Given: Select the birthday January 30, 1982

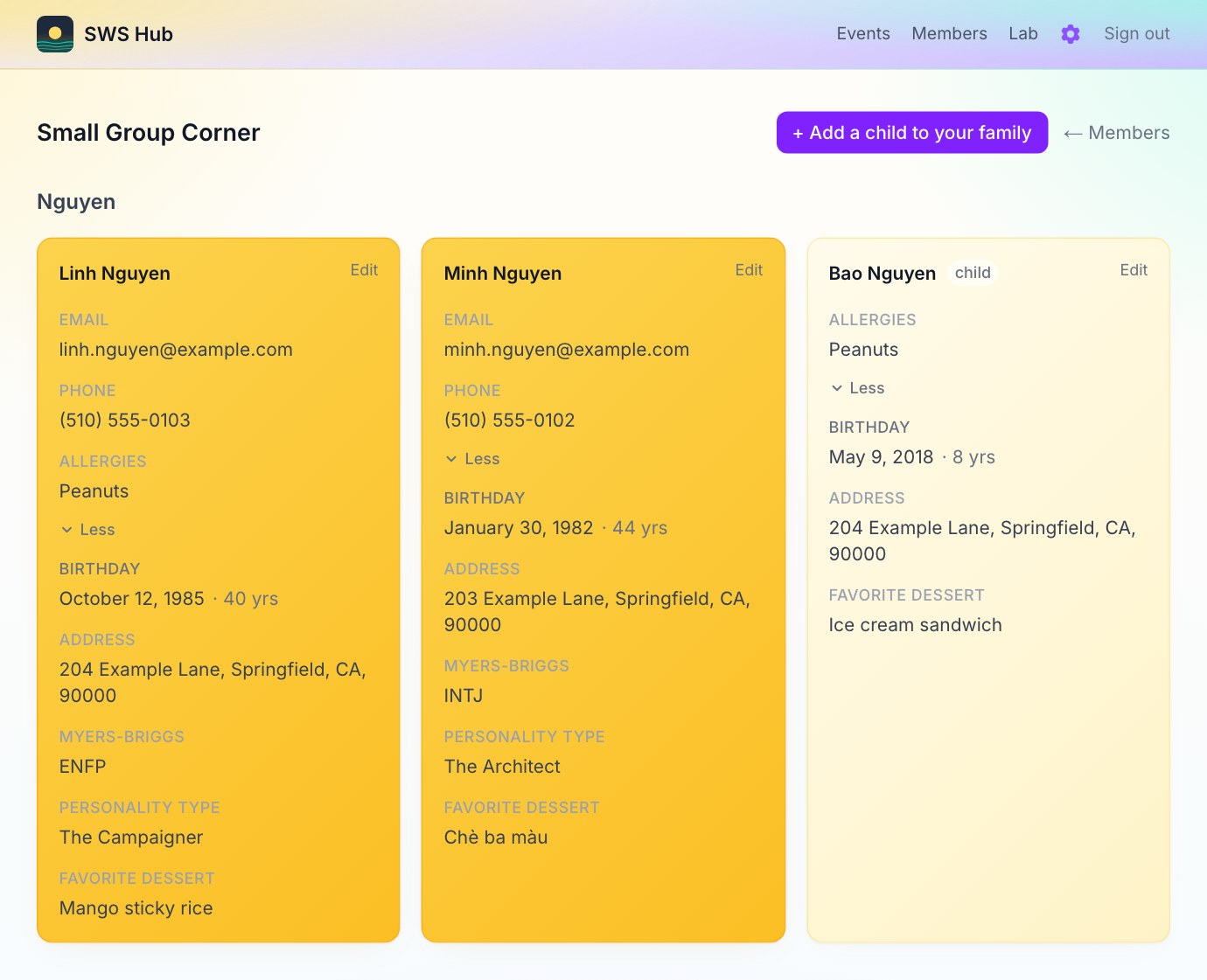Looking at the screenshot, I should pyautogui.click(x=519, y=528).
